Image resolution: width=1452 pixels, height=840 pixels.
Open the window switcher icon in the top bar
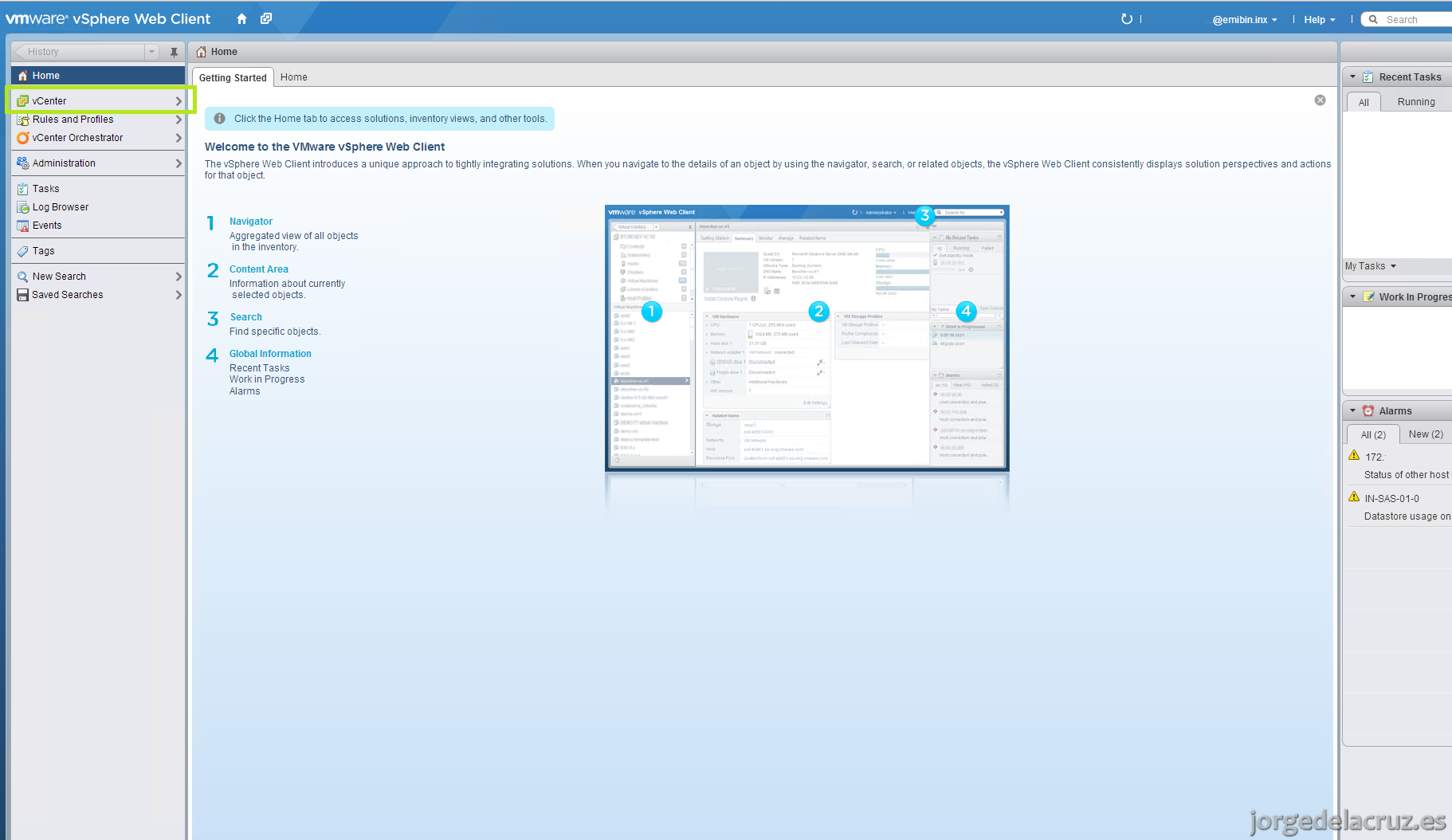pos(266,18)
